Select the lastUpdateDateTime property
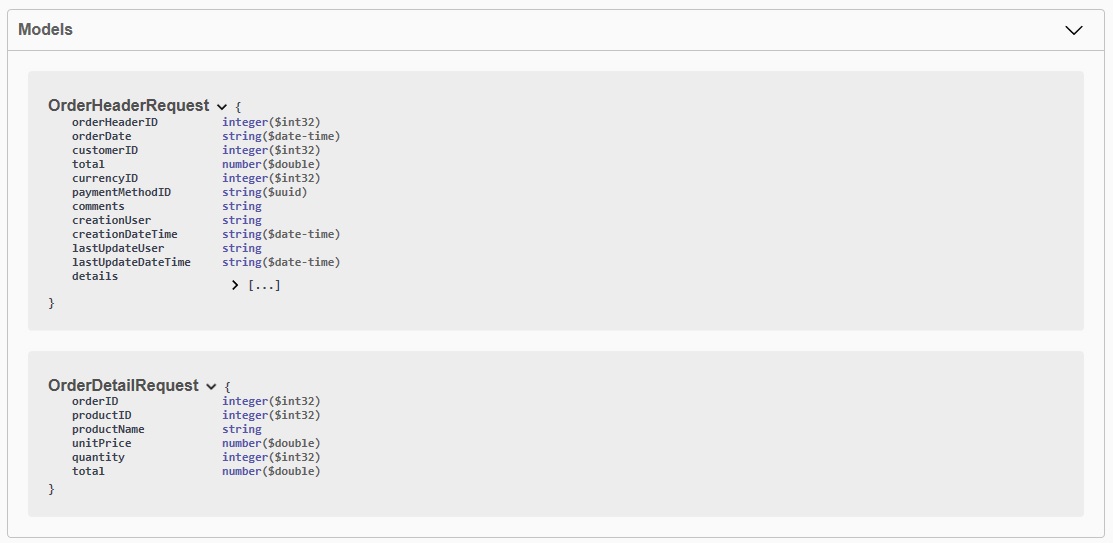This screenshot has width=1113, height=543. (131, 262)
